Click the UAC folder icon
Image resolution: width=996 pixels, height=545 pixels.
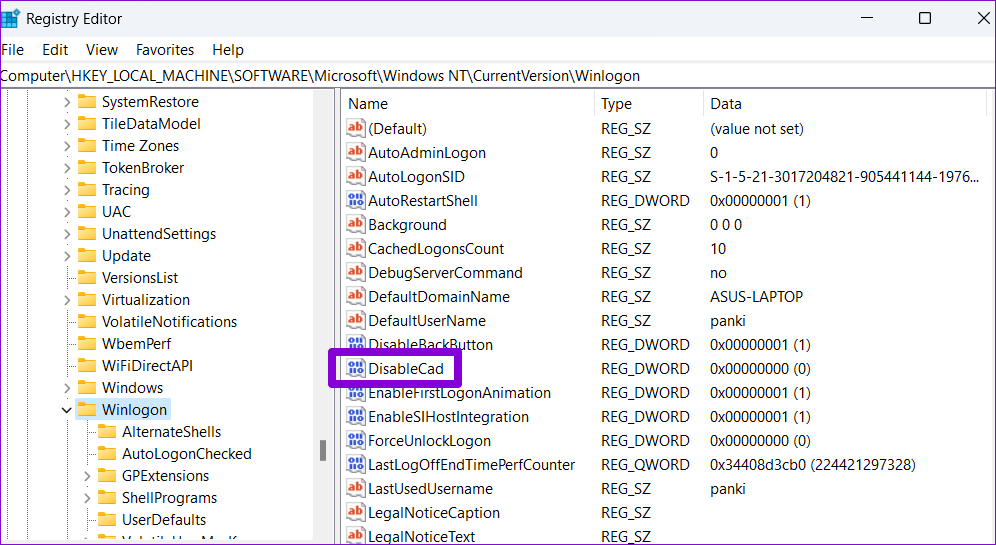coord(87,212)
